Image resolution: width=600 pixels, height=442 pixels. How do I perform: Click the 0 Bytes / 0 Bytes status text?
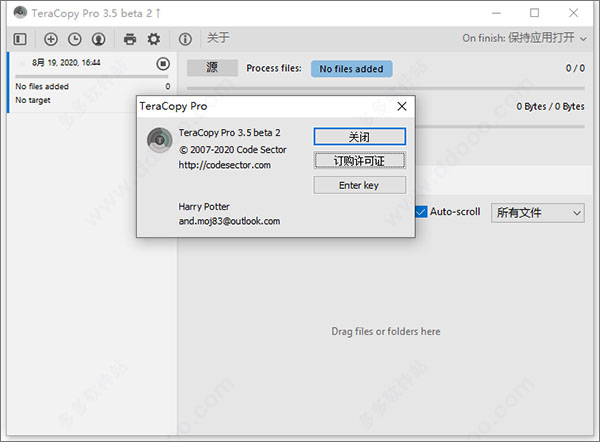pyautogui.click(x=550, y=106)
